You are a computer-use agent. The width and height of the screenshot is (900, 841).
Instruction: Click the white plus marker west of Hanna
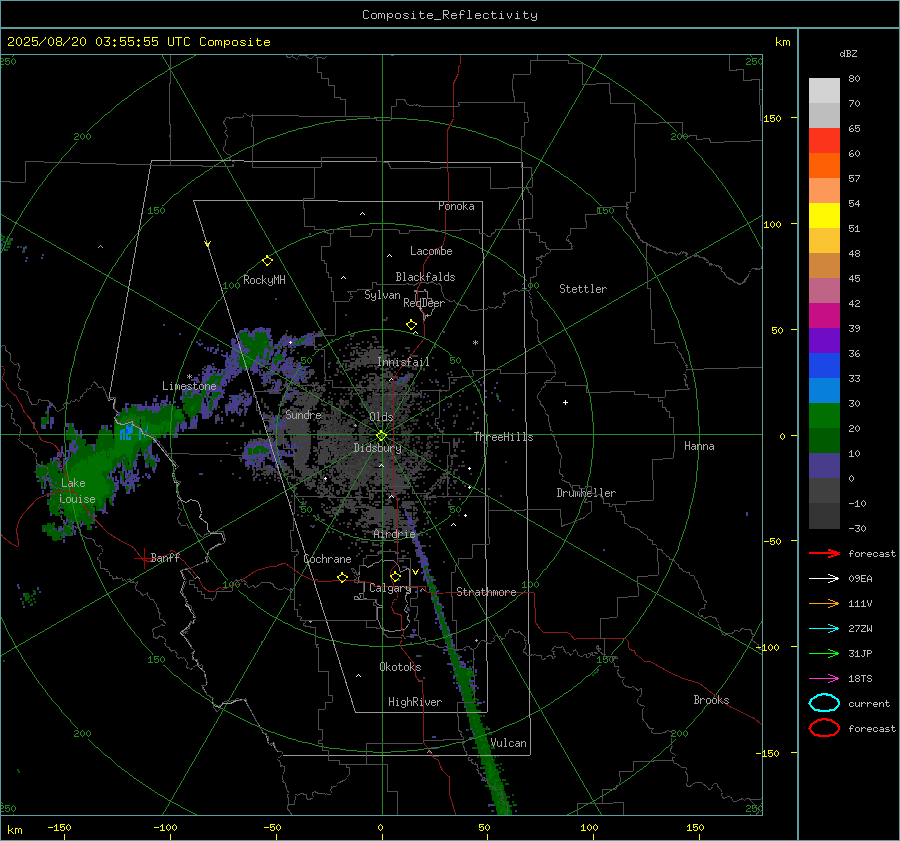click(x=565, y=402)
